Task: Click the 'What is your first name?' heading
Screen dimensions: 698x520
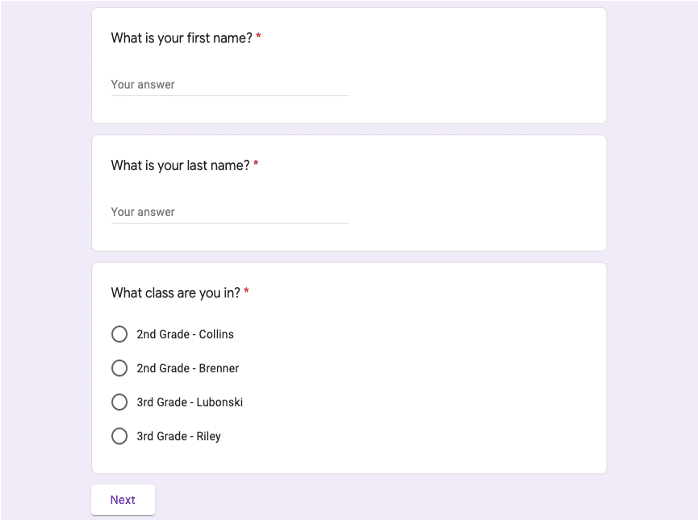Action: [182, 38]
